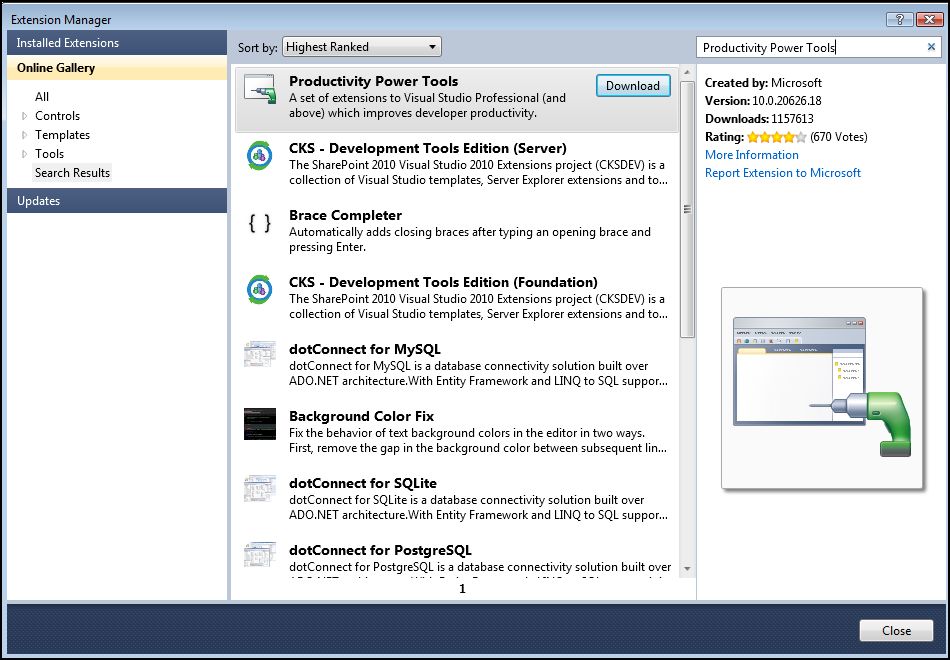This screenshot has height=660, width=950.
Task: Close the Extension Manager with Close button
Action: pyautogui.click(x=896, y=631)
